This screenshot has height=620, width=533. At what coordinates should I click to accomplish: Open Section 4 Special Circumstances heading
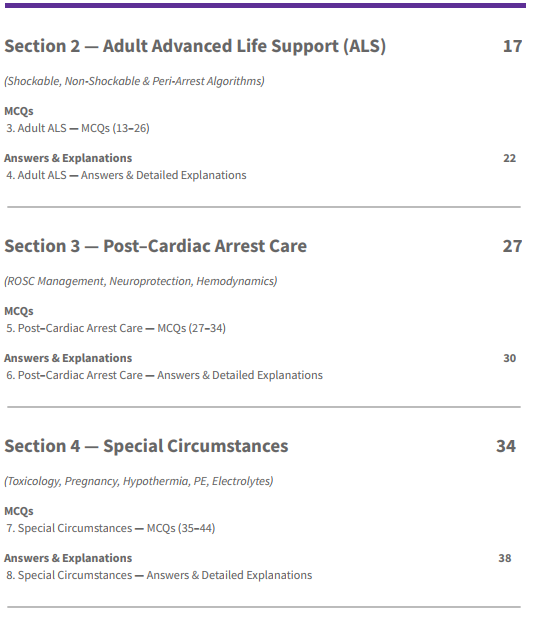146,446
